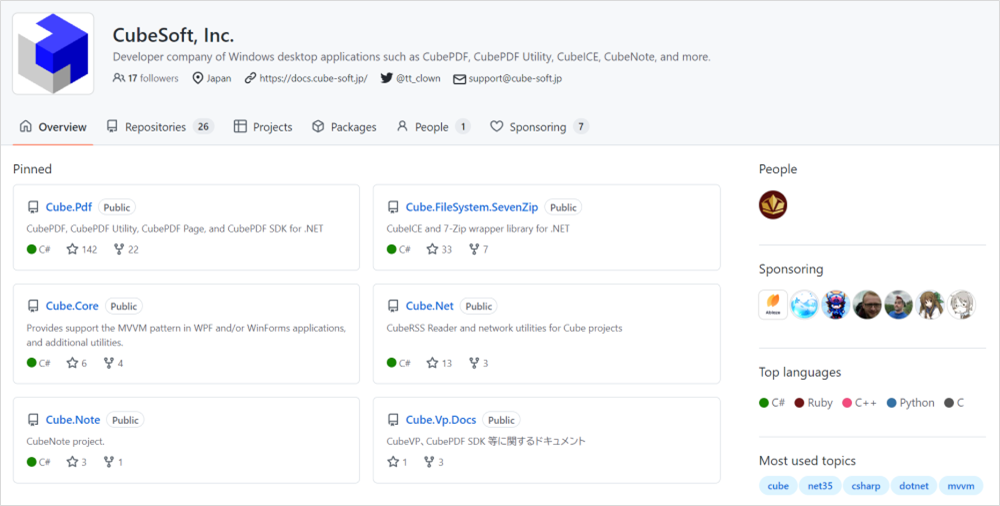
Task: Click the mvvm topic tag
Action: pyautogui.click(x=961, y=486)
